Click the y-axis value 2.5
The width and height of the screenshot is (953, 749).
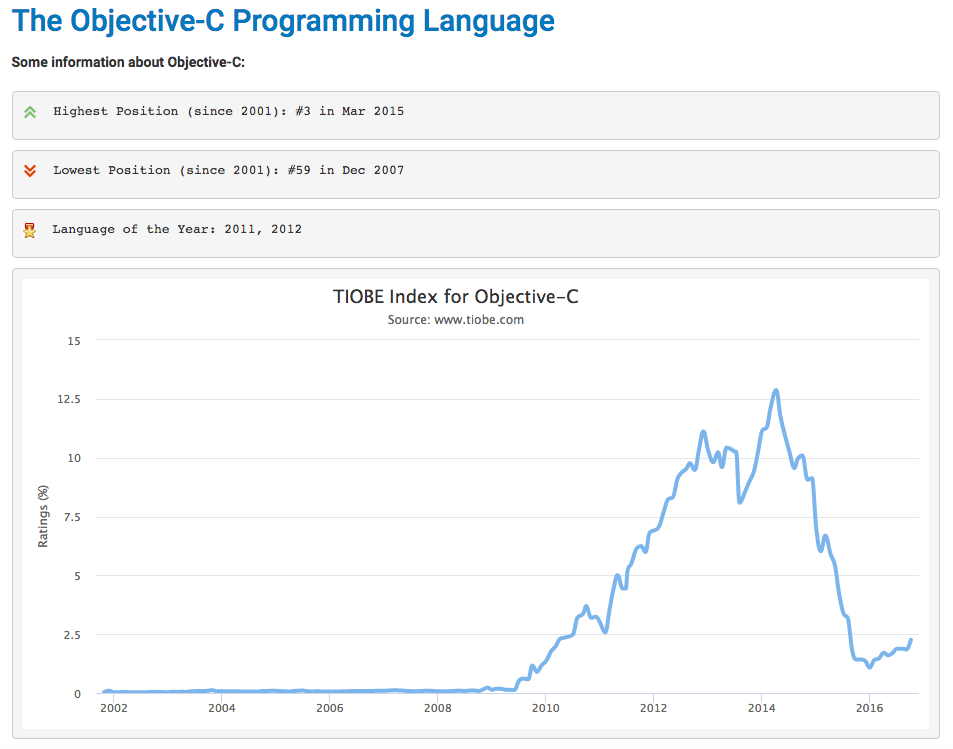(72, 635)
